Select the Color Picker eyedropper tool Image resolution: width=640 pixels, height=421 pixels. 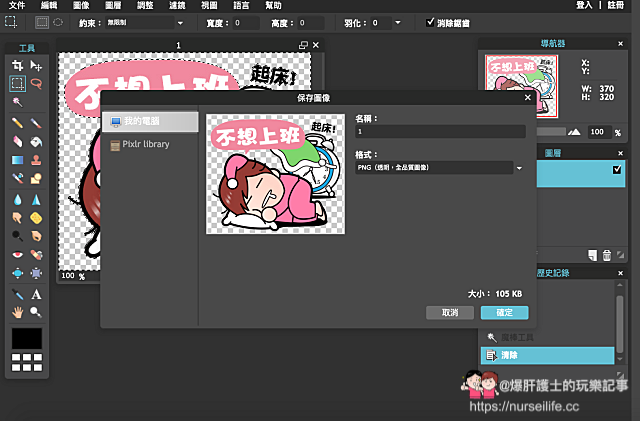click(17, 294)
